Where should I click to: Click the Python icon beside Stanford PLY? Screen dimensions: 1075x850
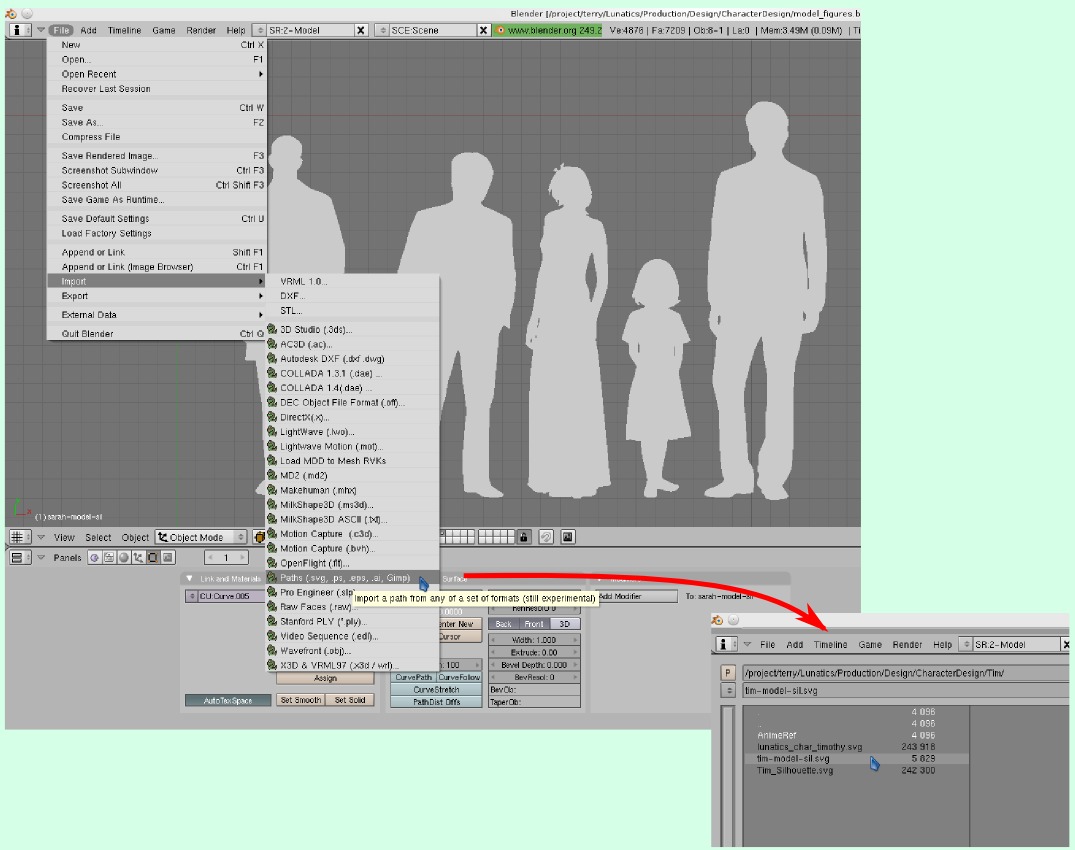pyautogui.click(x=272, y=621)
